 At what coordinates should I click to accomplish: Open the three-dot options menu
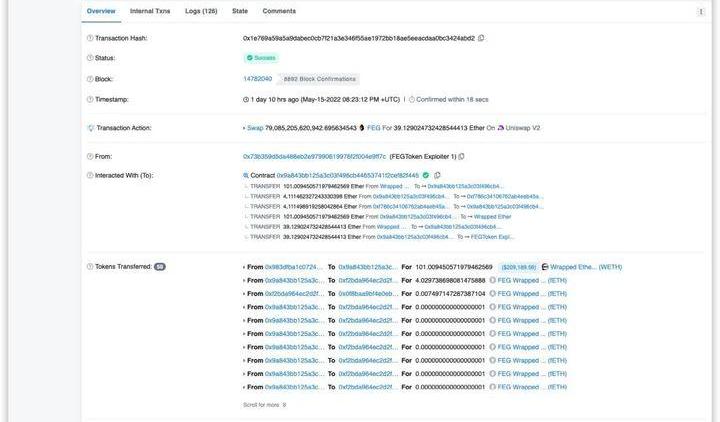pyautogui.click(x=700, y=11)
